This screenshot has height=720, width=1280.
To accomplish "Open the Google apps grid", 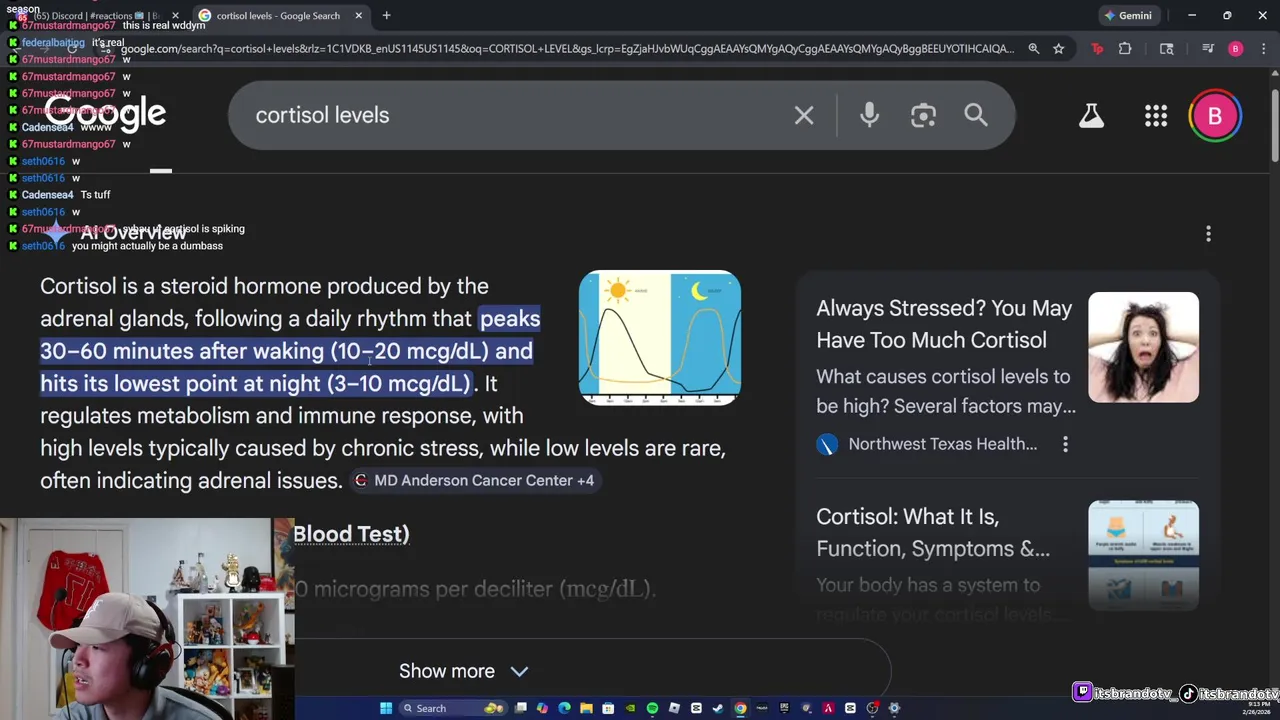I will tap(1156, 115).
